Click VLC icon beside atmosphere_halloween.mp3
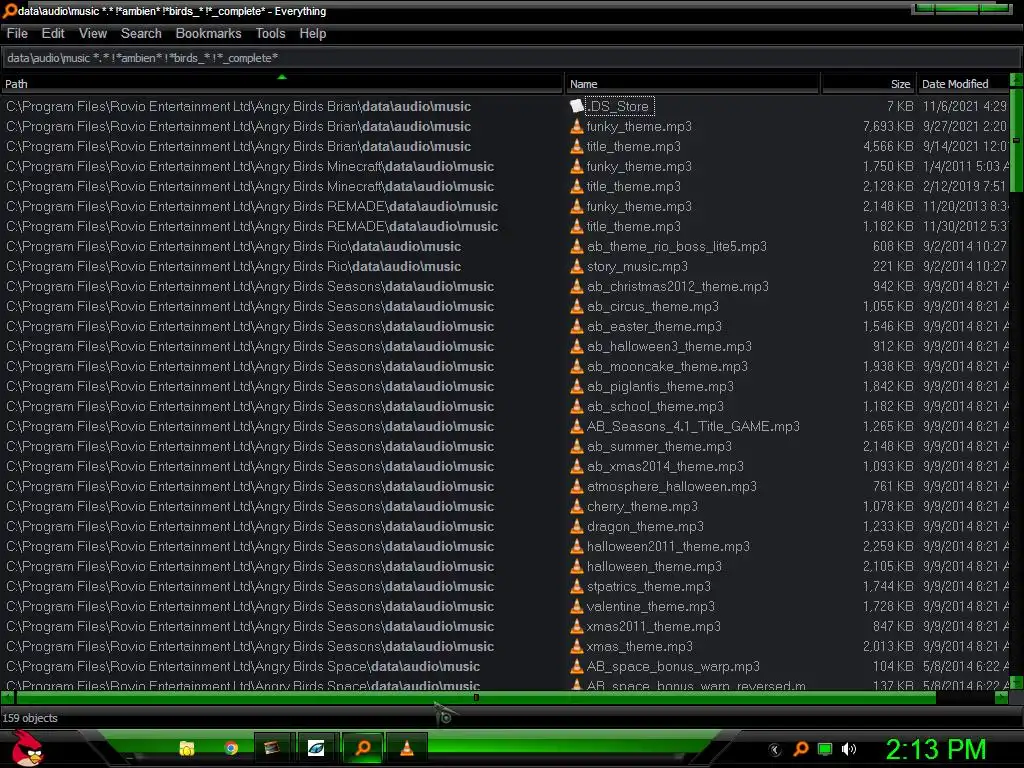1024x768 pixels. coord(576,486)
